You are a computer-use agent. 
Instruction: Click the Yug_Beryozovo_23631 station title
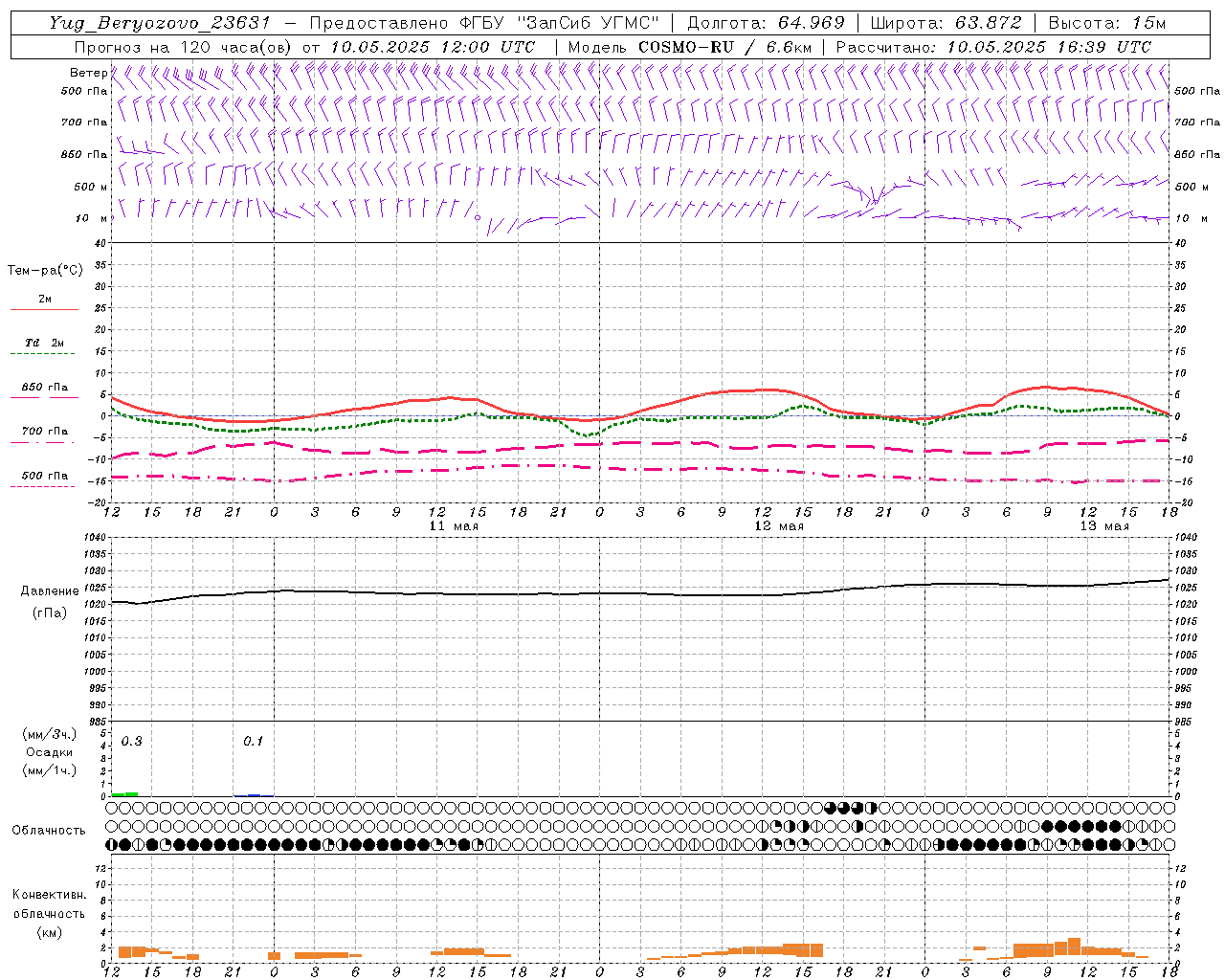click(160, 23)
